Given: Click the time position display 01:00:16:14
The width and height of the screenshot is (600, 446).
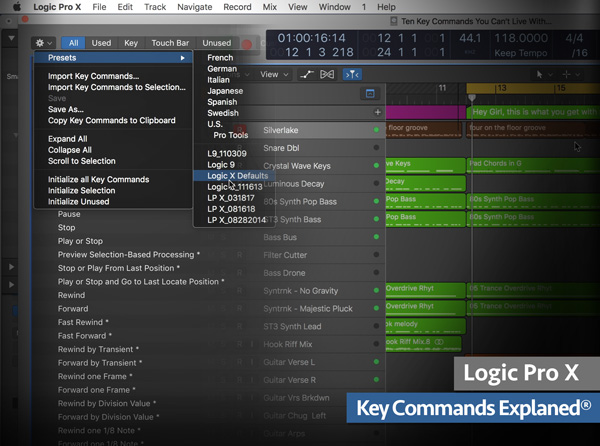Looking at the screenshot, I should 311,38.
